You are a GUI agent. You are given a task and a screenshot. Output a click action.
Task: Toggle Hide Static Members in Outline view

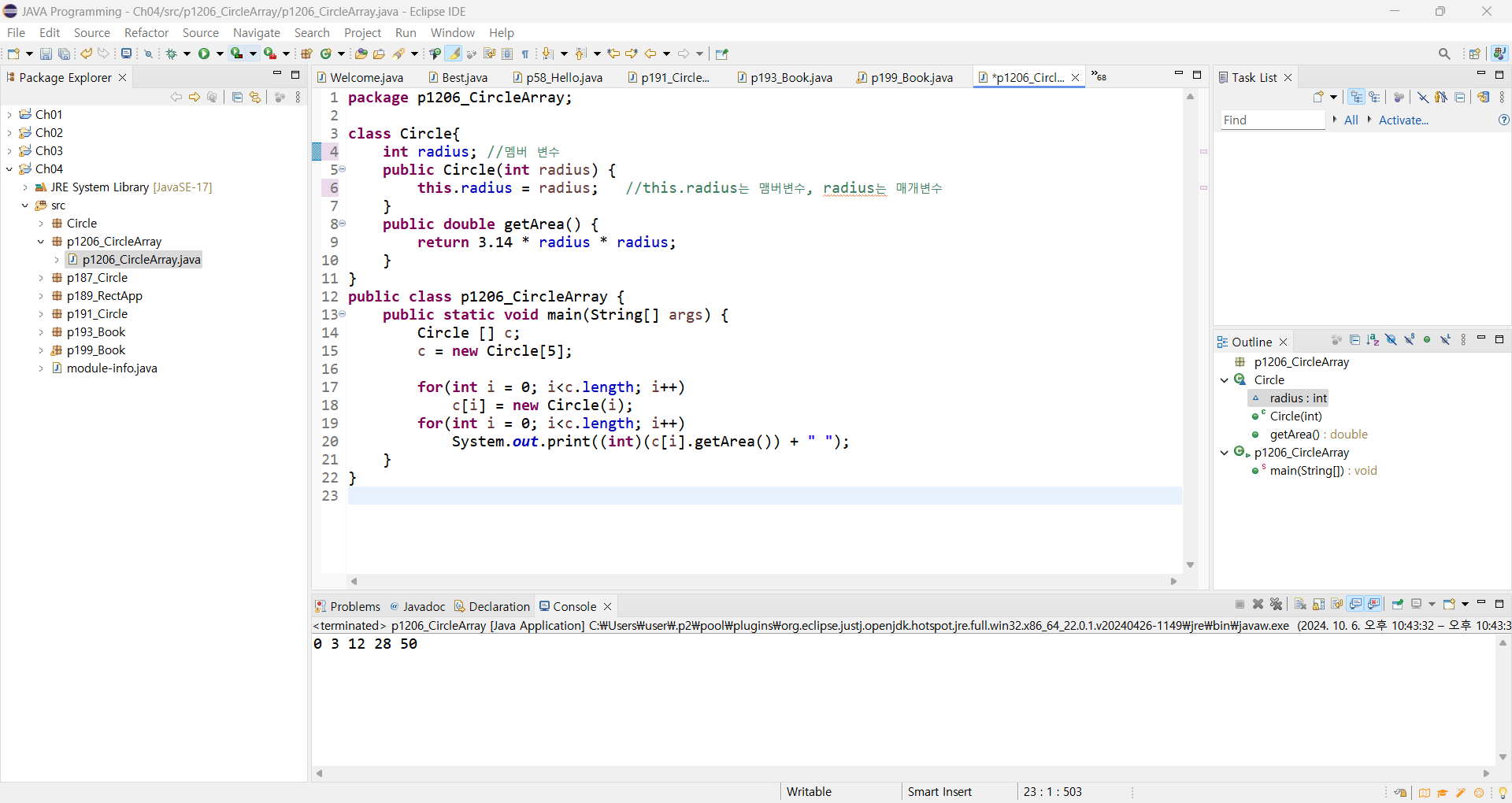(1409, 340)
